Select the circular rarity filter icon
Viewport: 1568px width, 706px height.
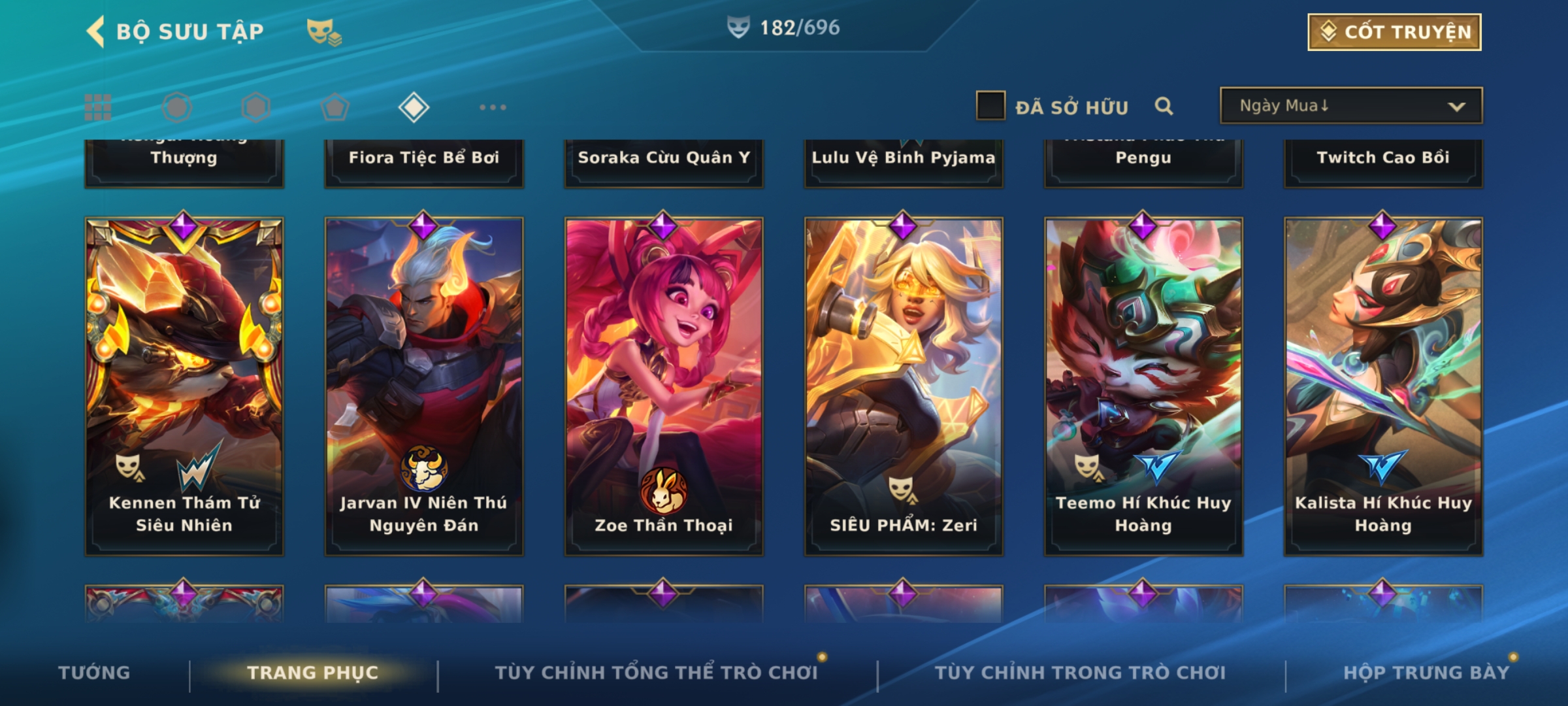(177, 107)
